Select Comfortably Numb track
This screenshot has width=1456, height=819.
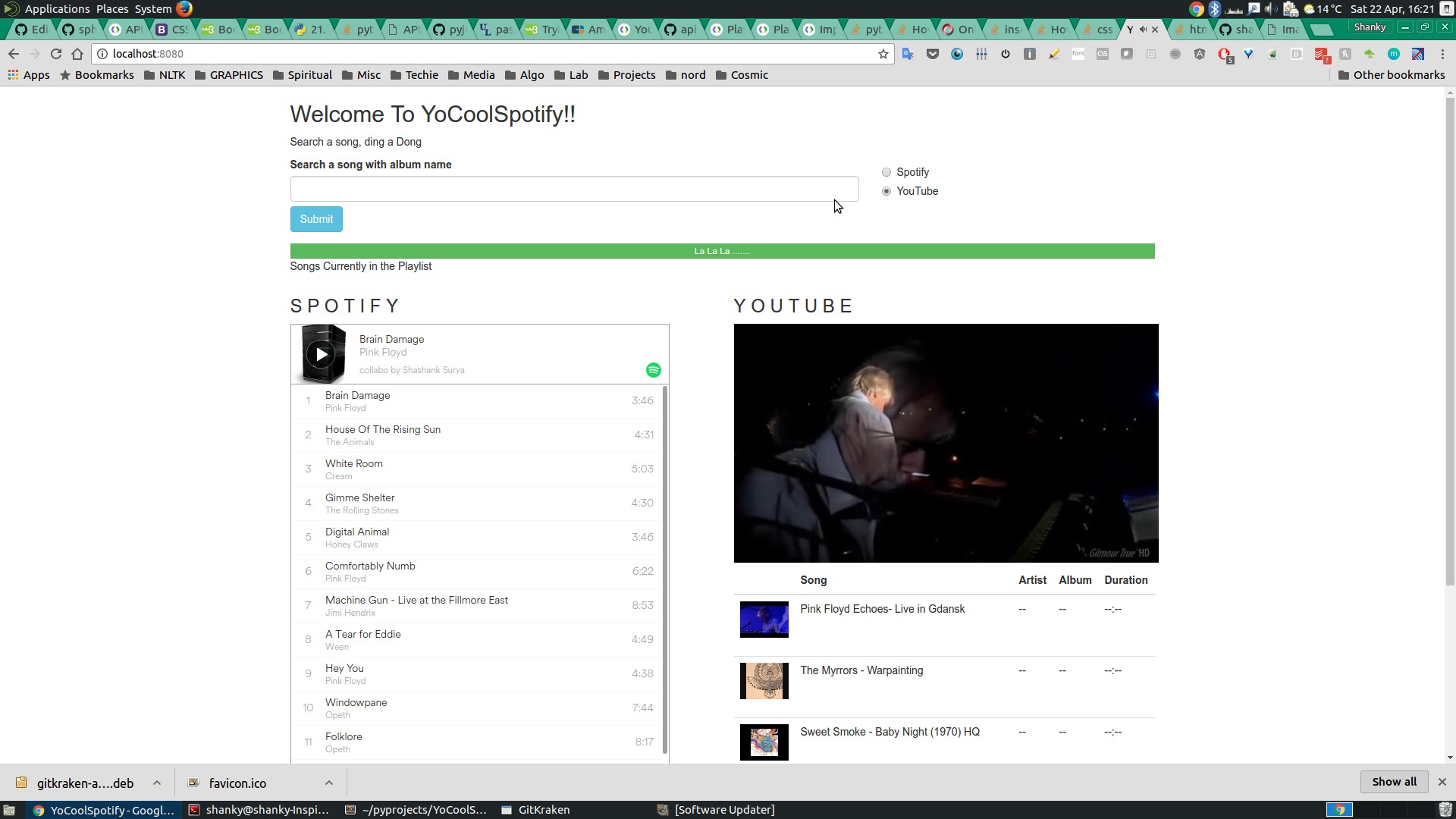click(x=477, y=572)
